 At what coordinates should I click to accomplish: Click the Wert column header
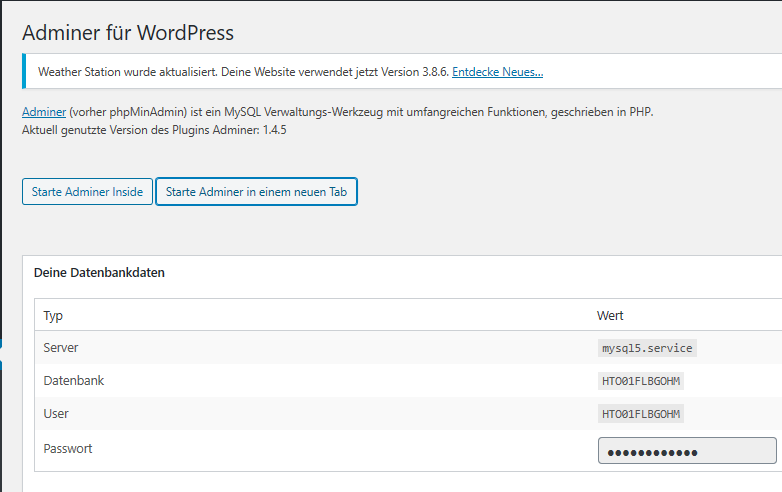[610, 316]
